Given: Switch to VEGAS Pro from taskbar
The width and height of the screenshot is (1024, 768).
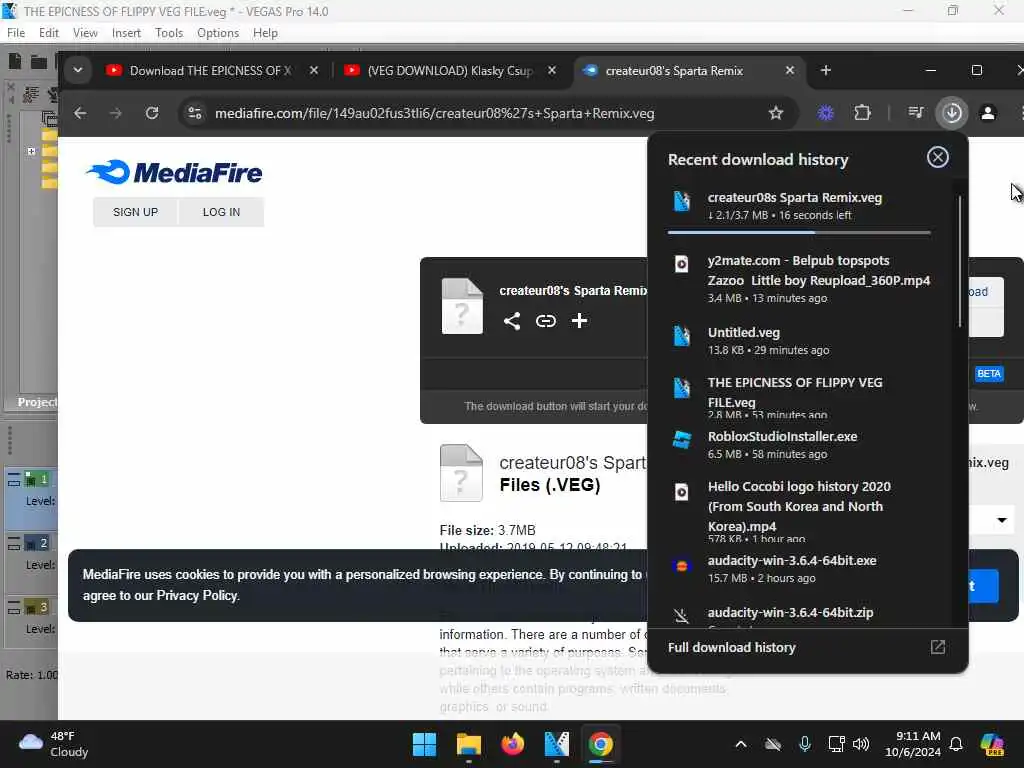Looking at the screenshot, I should pyautogui.click(x=556, y=744).
